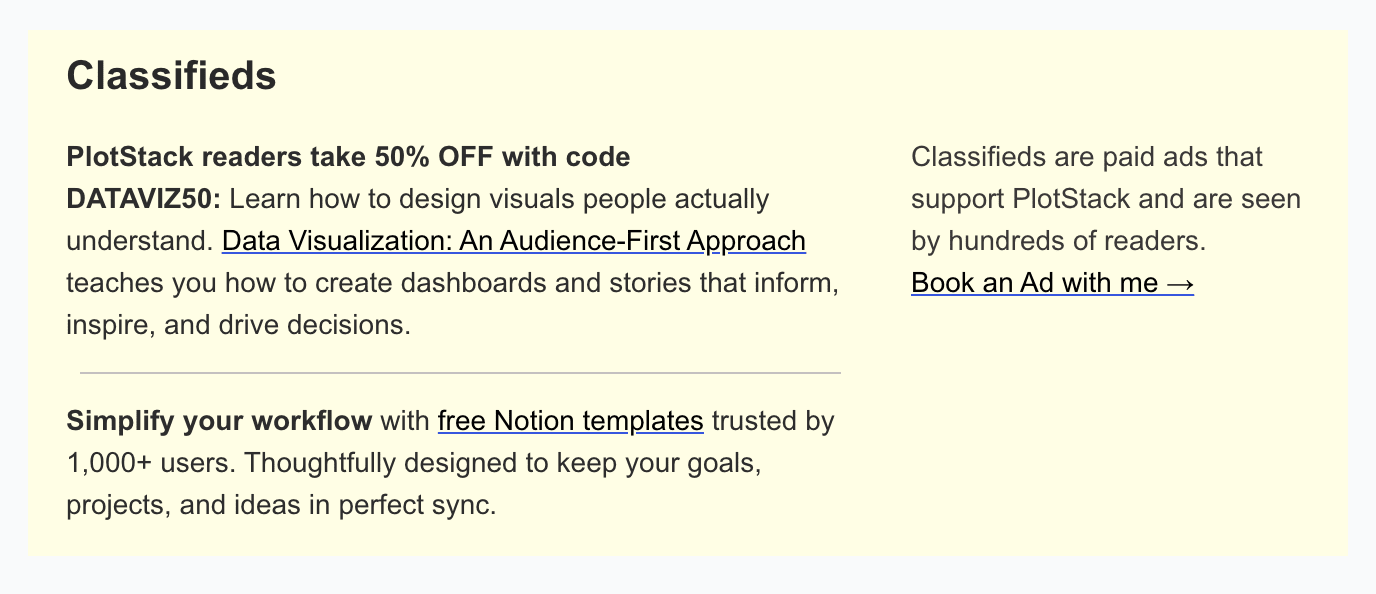1376x594 pixels.
Task: Click the 'support PlotStack and are seen' line
Action: point(1106,199)
